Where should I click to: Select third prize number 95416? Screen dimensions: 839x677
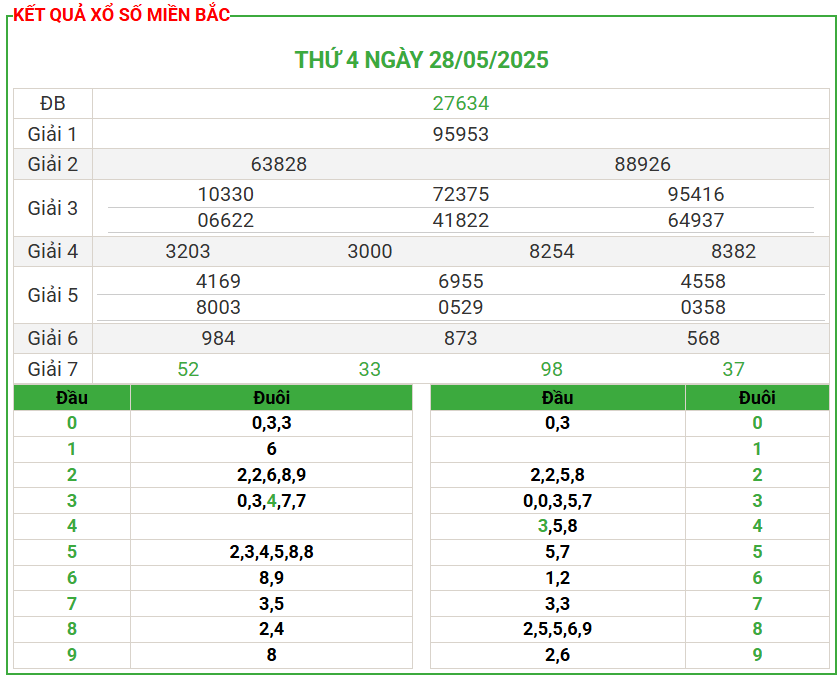[696, 194]
